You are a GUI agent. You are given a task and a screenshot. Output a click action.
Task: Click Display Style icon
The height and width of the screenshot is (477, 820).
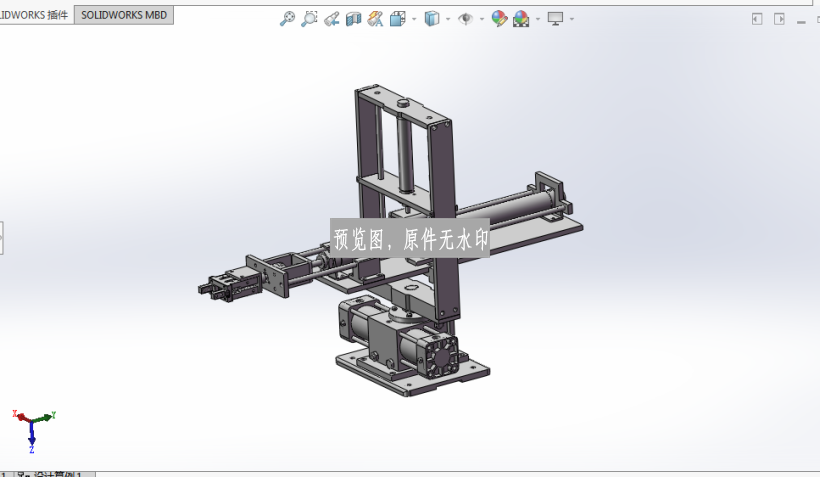pyautogui.click(x=431, y=19)
